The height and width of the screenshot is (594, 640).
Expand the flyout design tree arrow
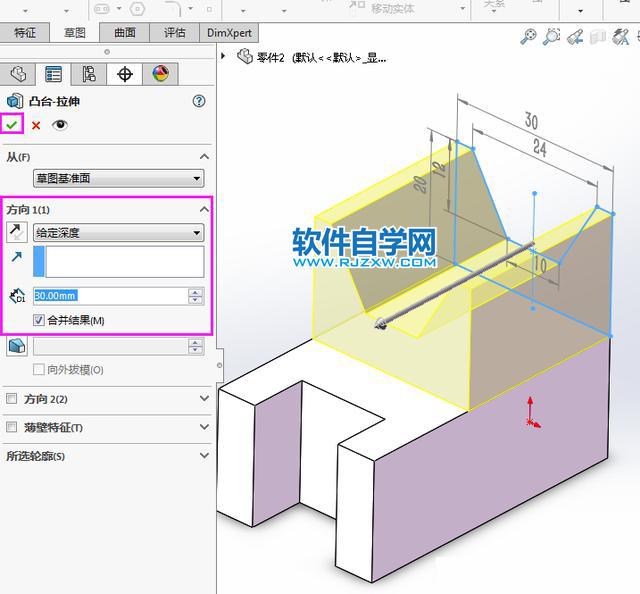(223, 56)
